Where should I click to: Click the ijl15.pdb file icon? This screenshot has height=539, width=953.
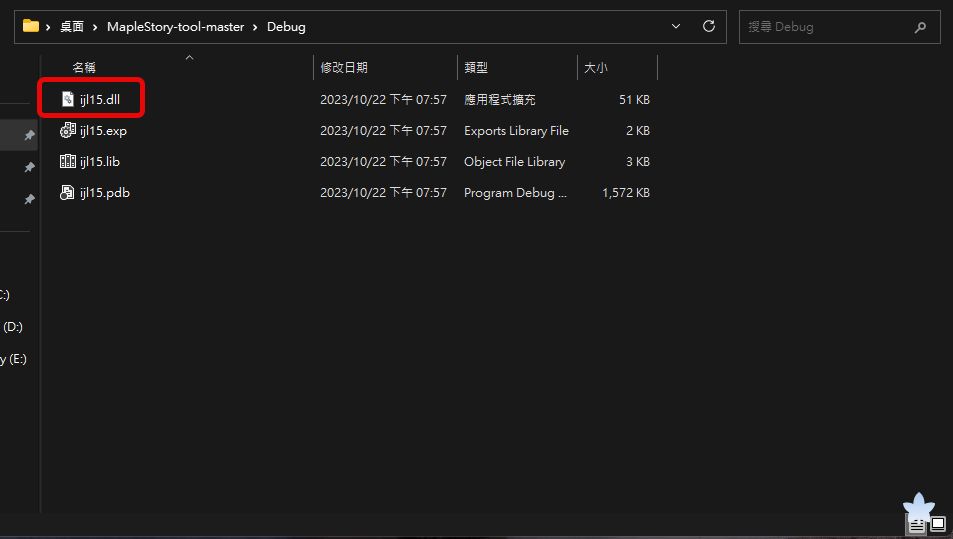pos(68,192)
